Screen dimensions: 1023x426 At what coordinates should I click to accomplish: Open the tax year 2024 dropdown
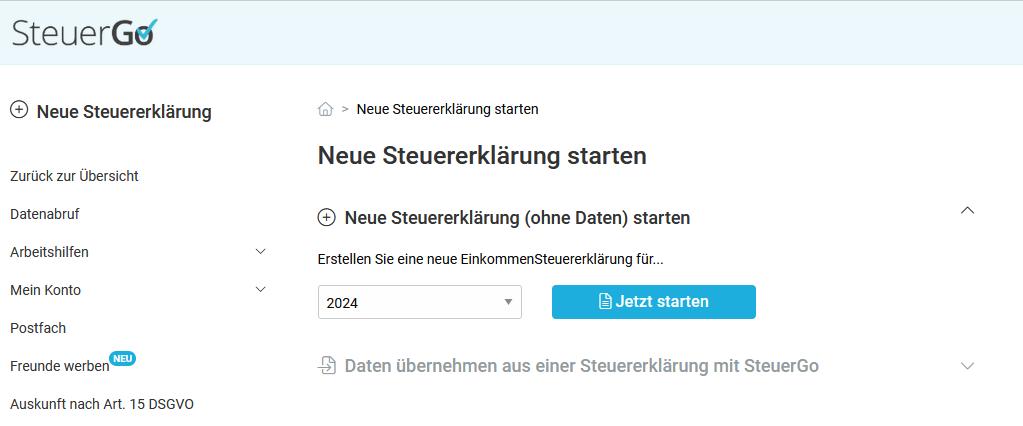click(x=420, y=302)
